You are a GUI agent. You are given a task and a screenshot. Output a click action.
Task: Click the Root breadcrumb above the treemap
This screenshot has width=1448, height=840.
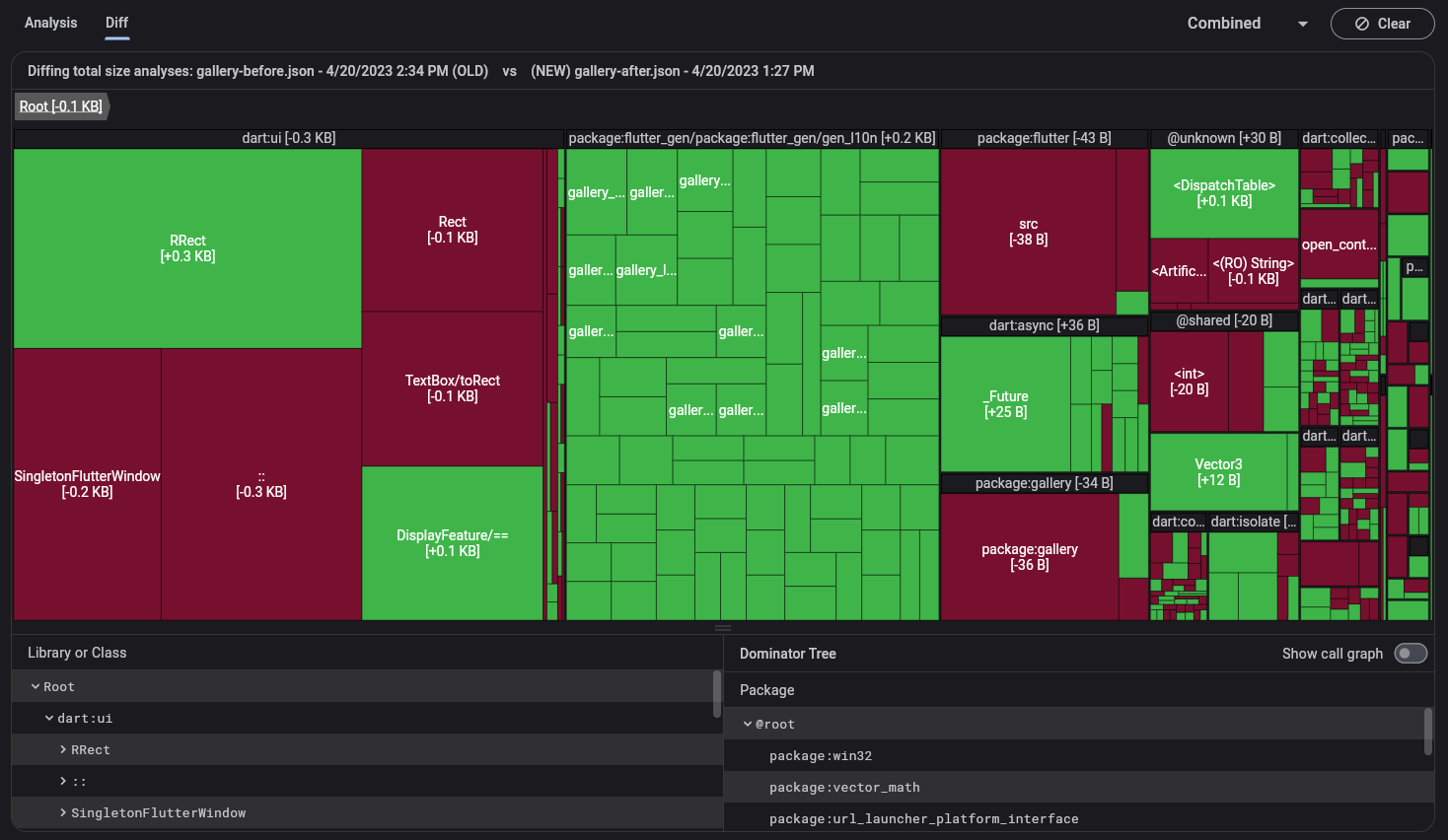click(61, 105)
